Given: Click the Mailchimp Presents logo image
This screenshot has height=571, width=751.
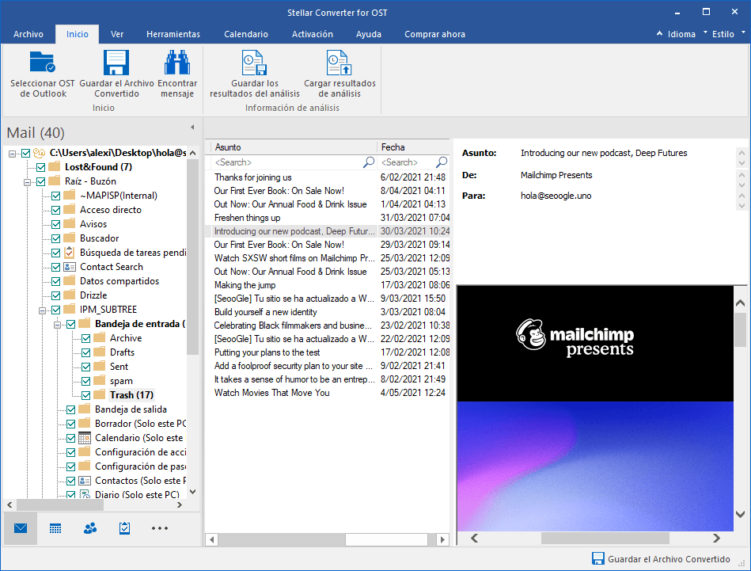Looking at the screenshot, I should (574, 338).
